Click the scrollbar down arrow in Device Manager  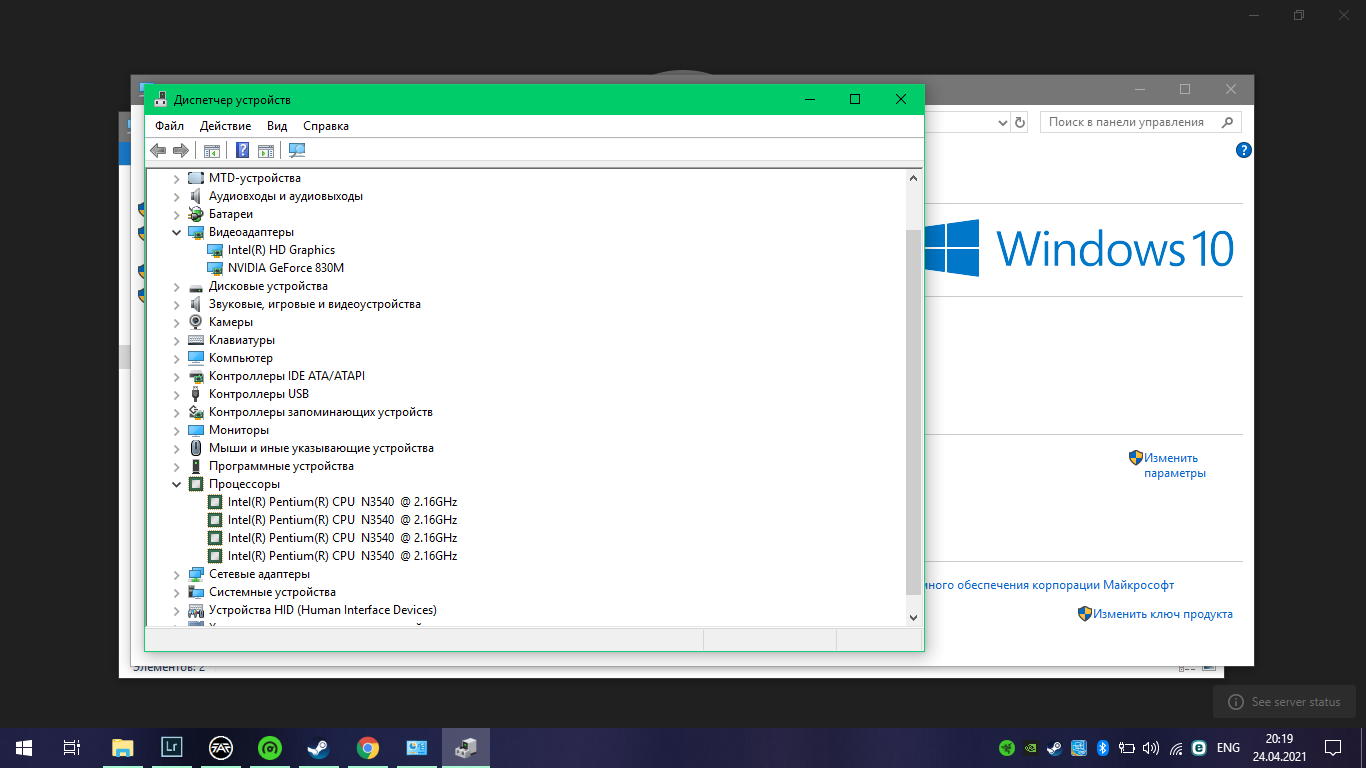click(x=912, y=618)
